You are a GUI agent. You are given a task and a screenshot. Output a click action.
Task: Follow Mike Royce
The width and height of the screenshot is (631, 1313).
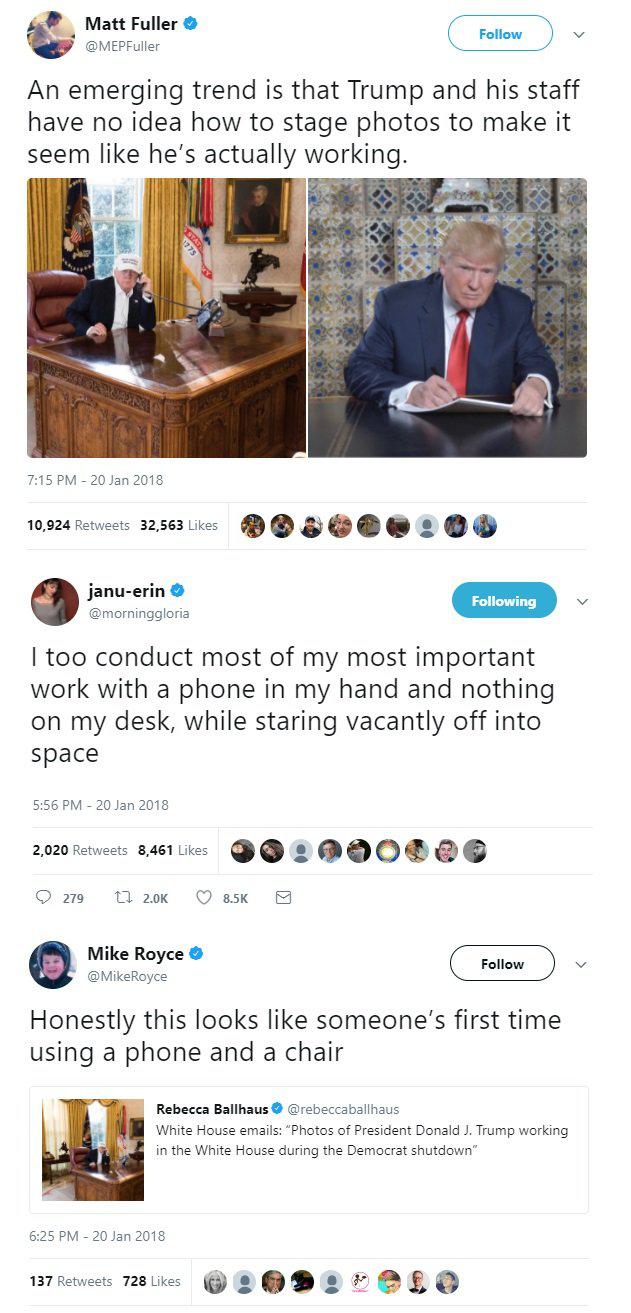pos(502,964)
